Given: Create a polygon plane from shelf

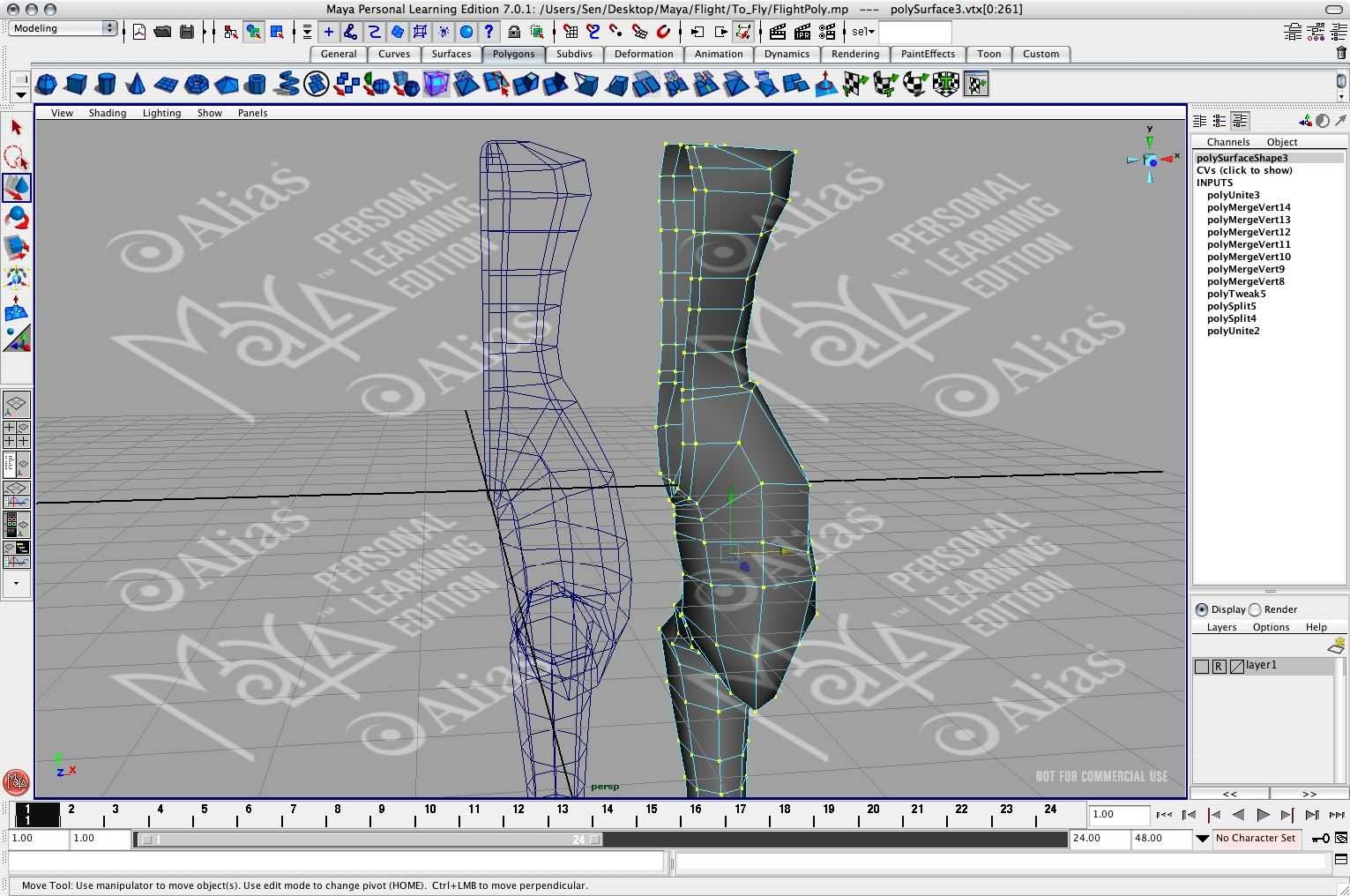Looking at the screenshot, I should coord(166,85).
